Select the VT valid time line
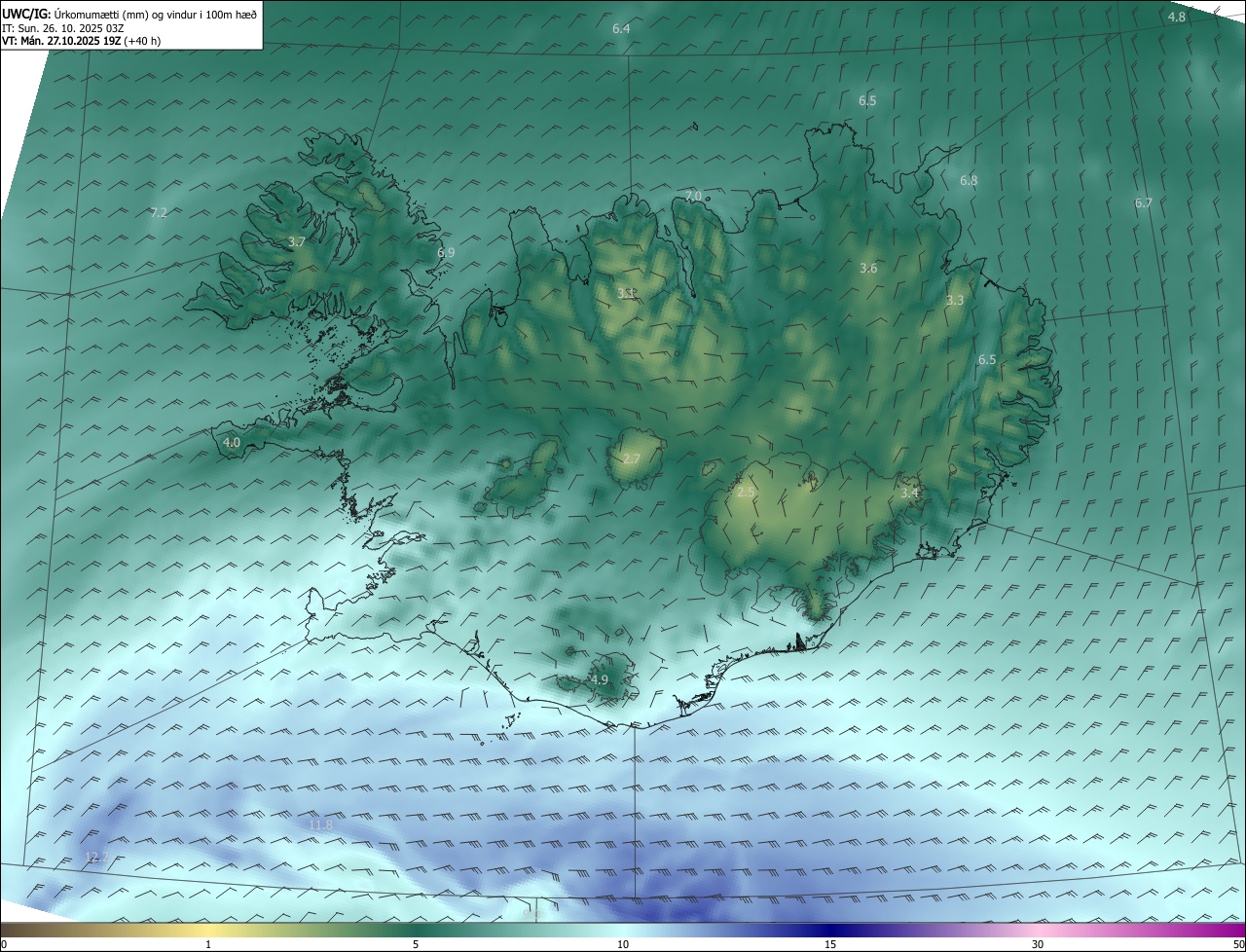Viewport: 1246px width, 952px height. tap(81, 41)
